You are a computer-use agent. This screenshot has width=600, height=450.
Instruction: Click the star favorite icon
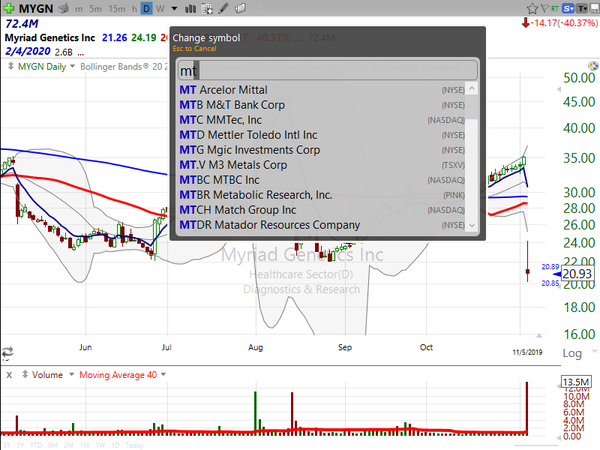point(532,8)
